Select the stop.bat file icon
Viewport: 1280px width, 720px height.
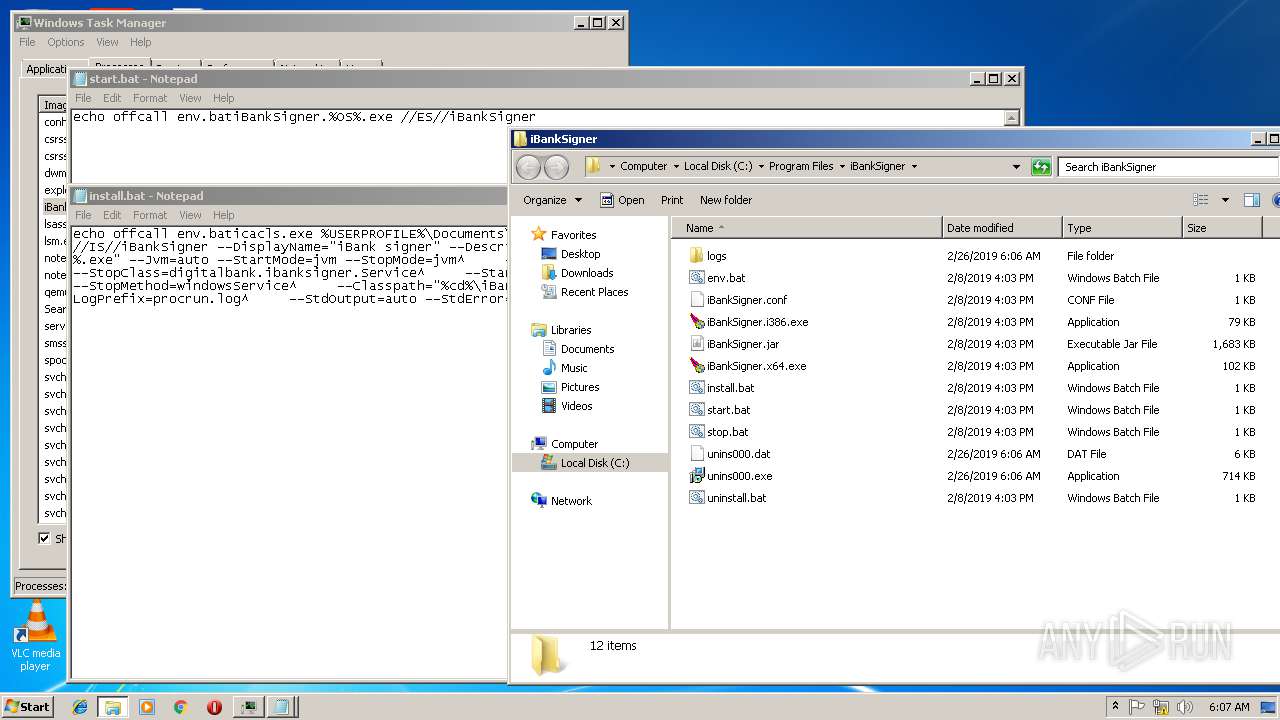click(697, 432)
